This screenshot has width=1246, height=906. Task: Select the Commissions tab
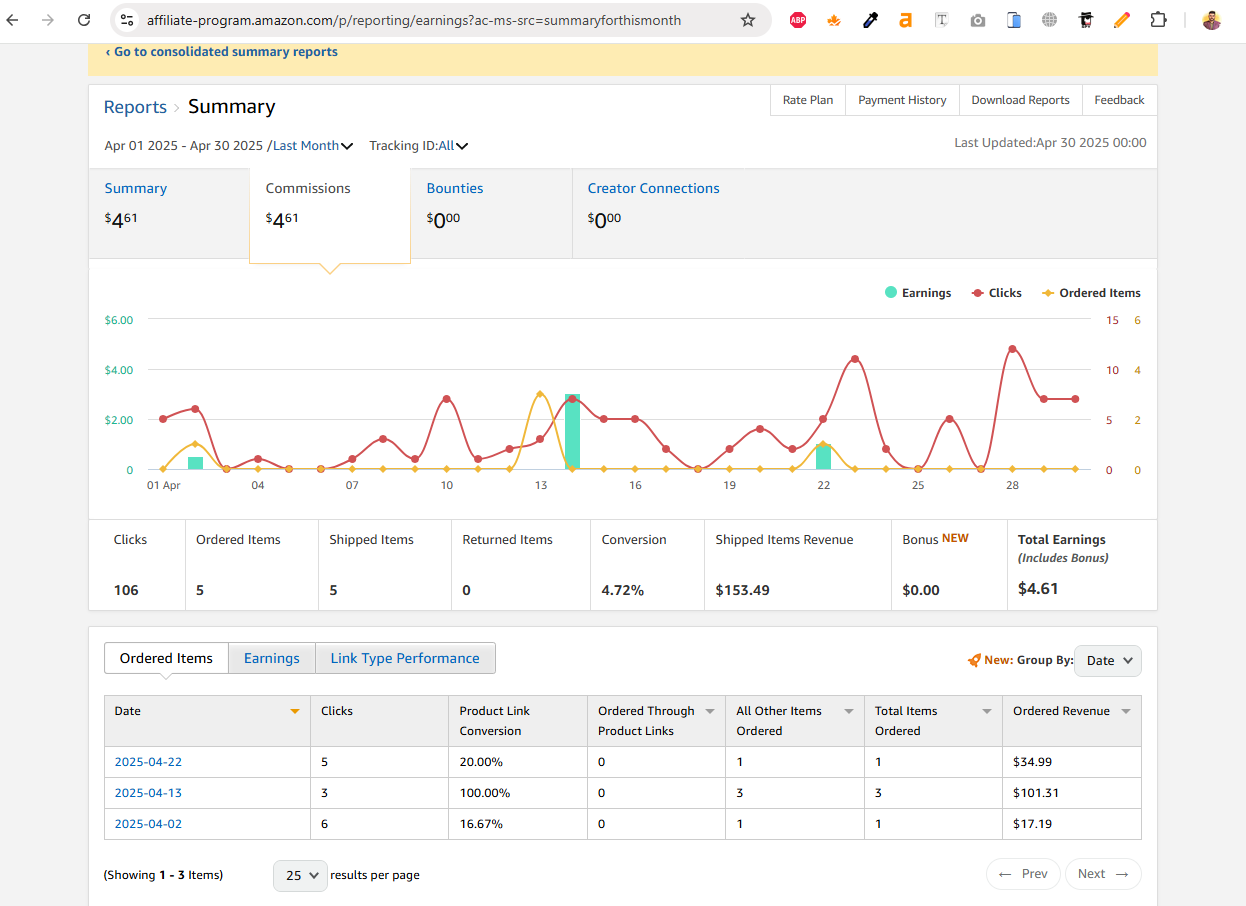pos(330,215)
